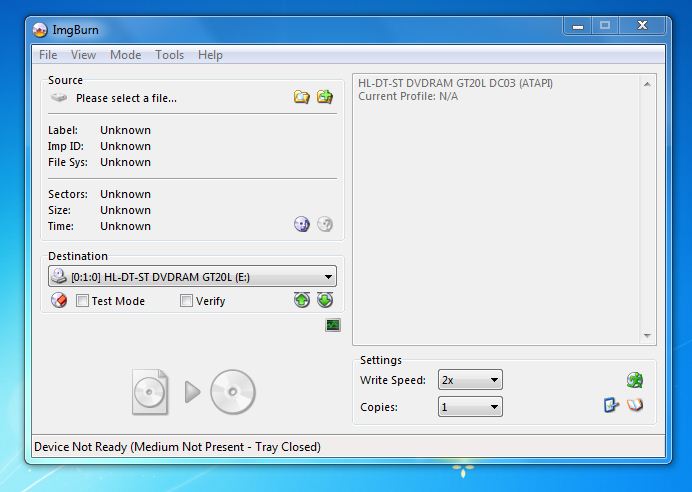Eject the tray with the up-arrow icon
692x492 pixels.
(302, 300)
